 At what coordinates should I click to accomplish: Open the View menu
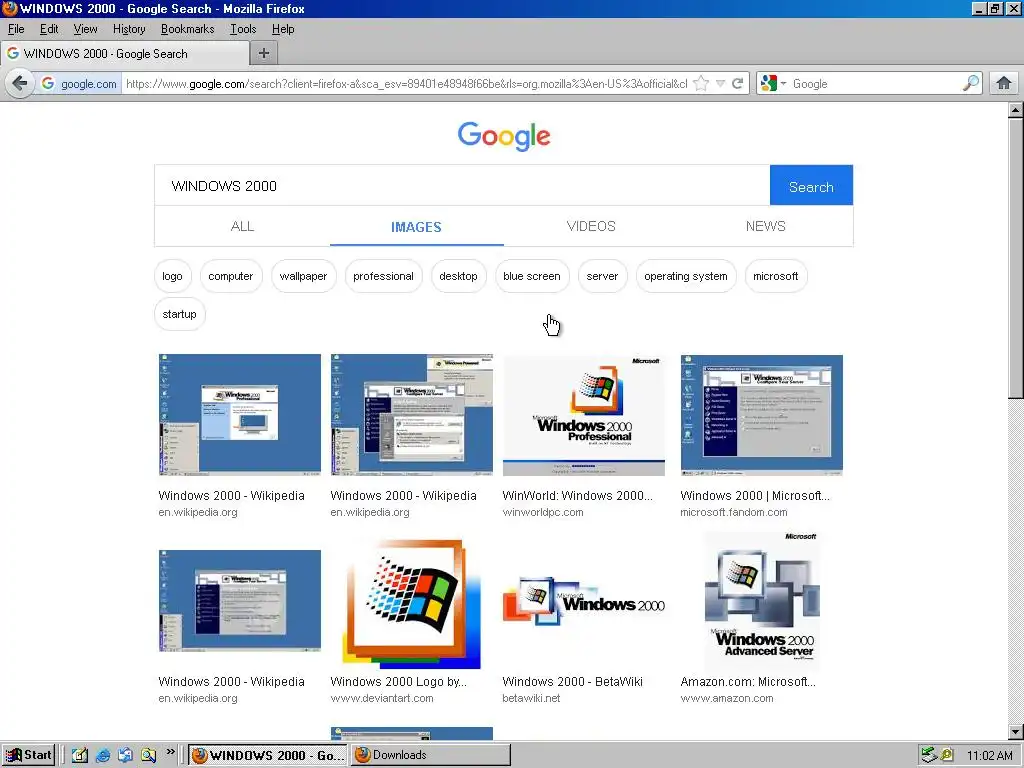85,29
